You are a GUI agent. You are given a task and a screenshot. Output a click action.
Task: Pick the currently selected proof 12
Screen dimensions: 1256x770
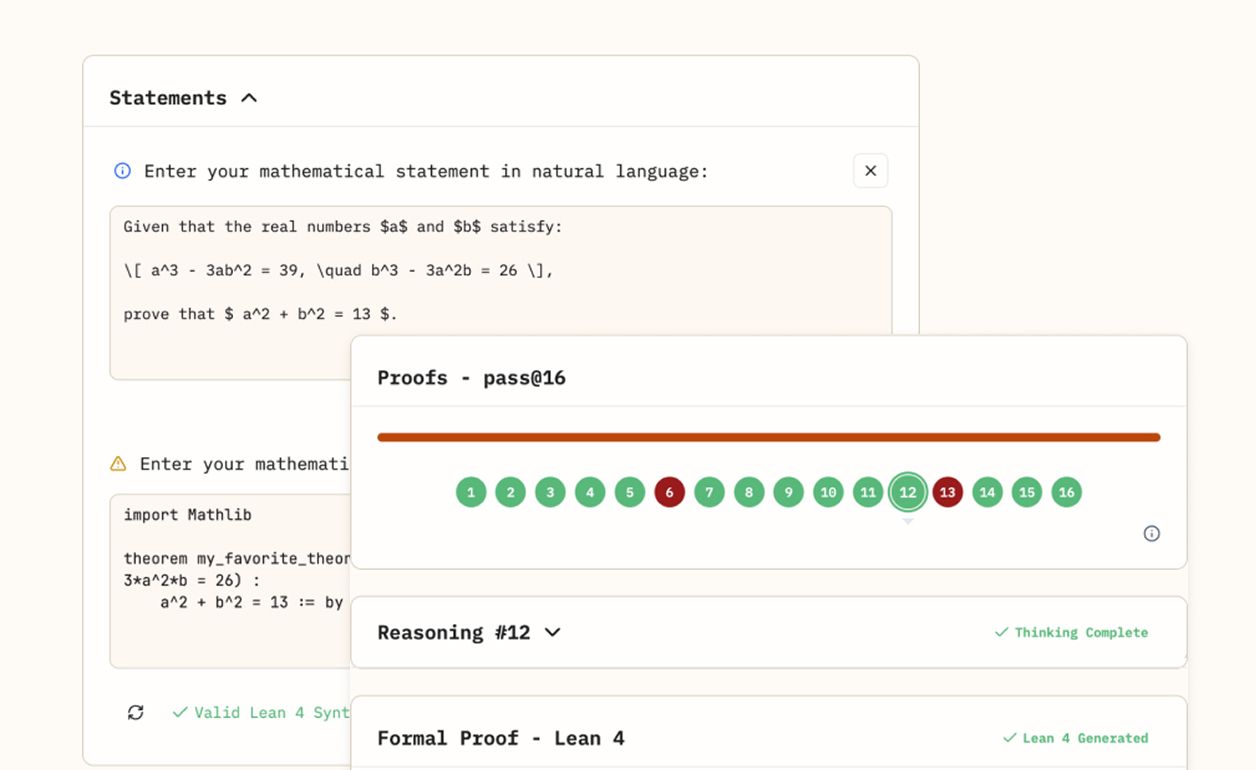coord(907,492)
